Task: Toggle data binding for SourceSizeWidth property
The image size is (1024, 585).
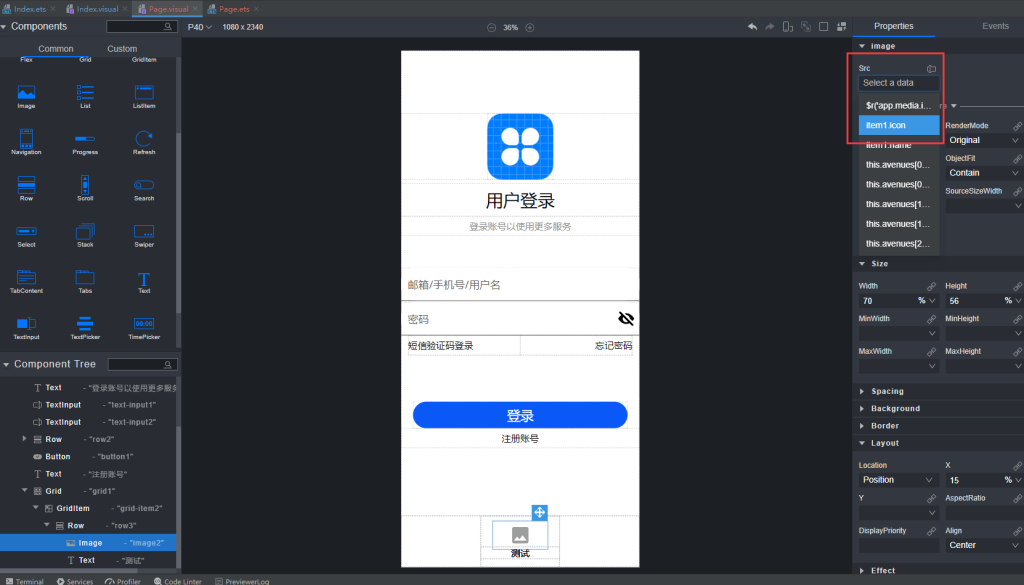Action: 1018,190
